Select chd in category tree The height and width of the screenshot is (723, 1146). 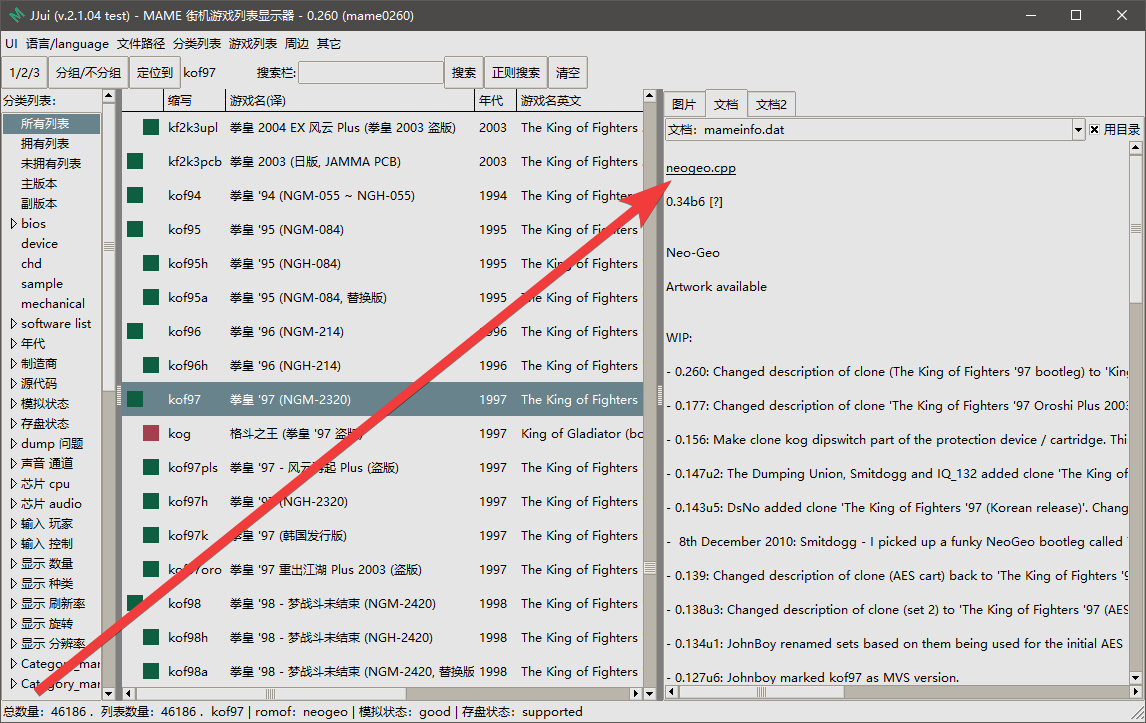[31, 263]
